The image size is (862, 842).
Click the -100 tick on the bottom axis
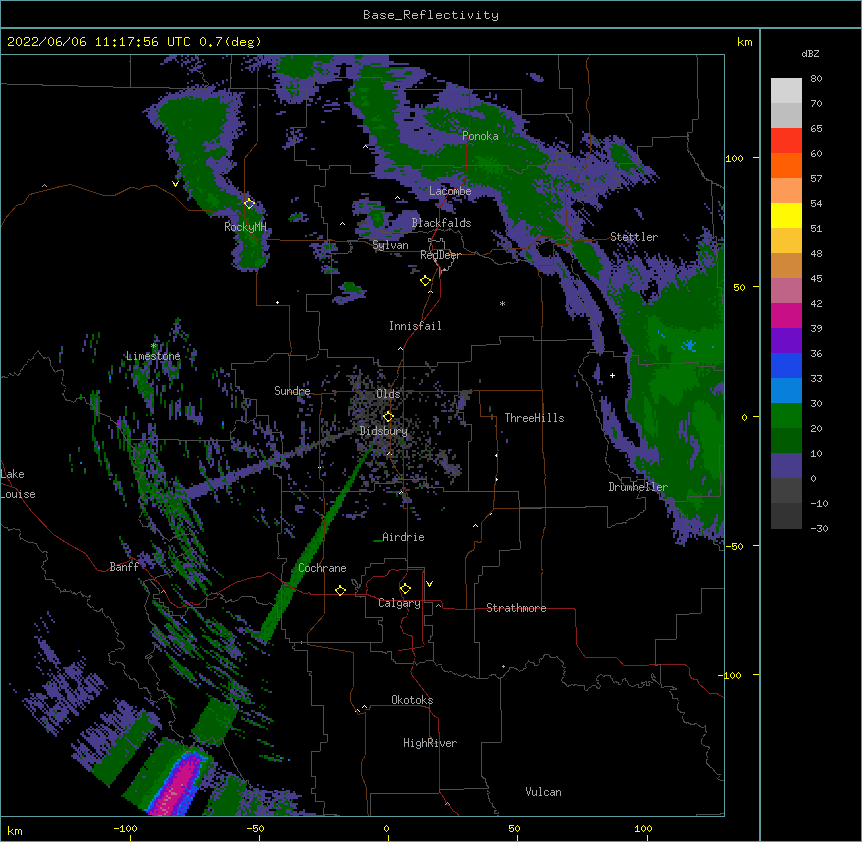coord(126,828)
